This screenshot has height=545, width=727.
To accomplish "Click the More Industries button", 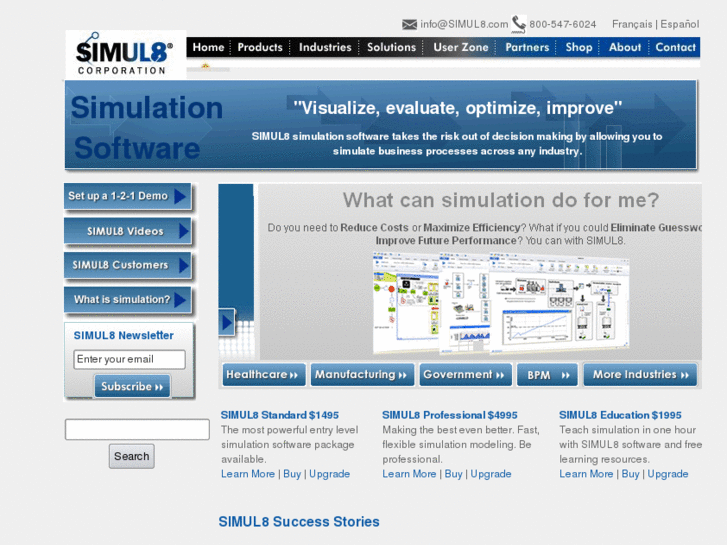I will point(640,375).
